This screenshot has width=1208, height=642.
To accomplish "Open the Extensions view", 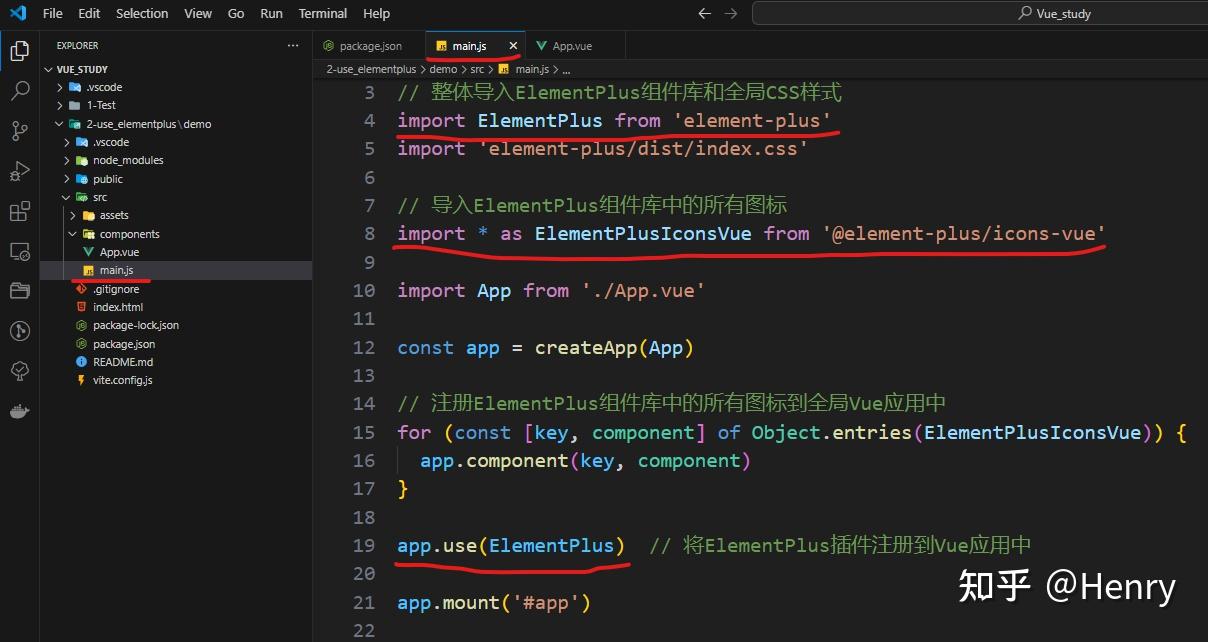I will tap(19, 211).
